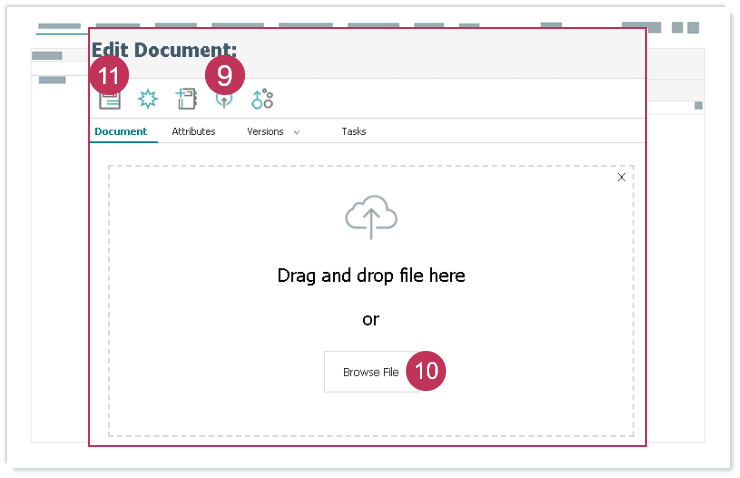Go to the Tasks tab
This screenshot has height=478, width=740.
tap(353, 132)
